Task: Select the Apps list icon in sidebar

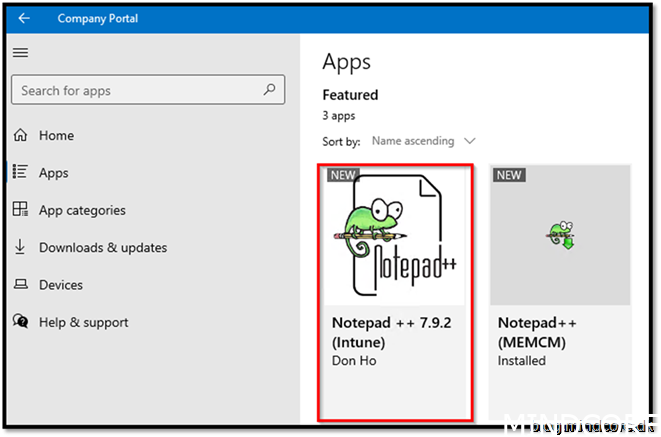Action: (x=20, y=172)
